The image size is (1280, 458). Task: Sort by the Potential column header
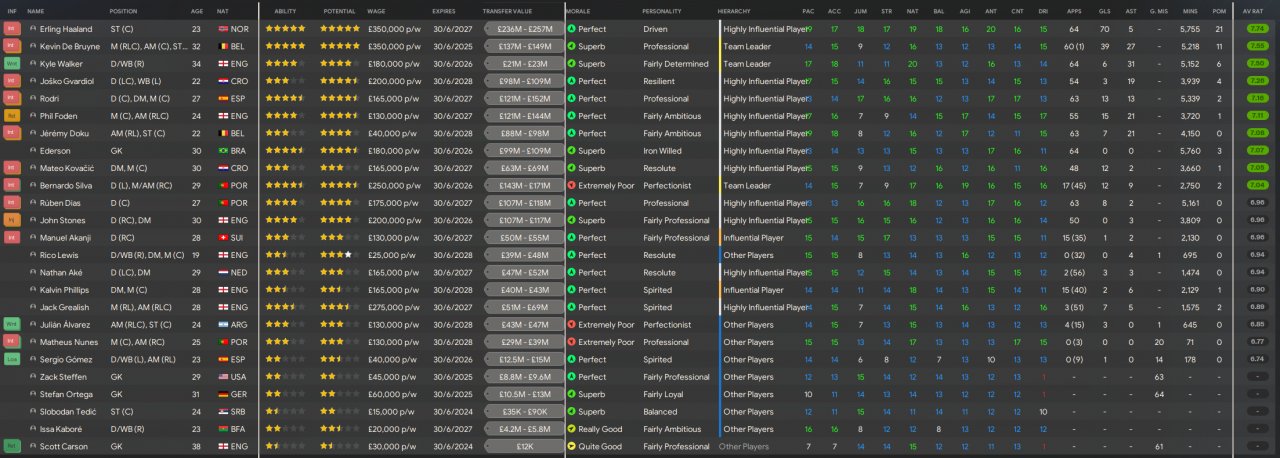(339, 11)
